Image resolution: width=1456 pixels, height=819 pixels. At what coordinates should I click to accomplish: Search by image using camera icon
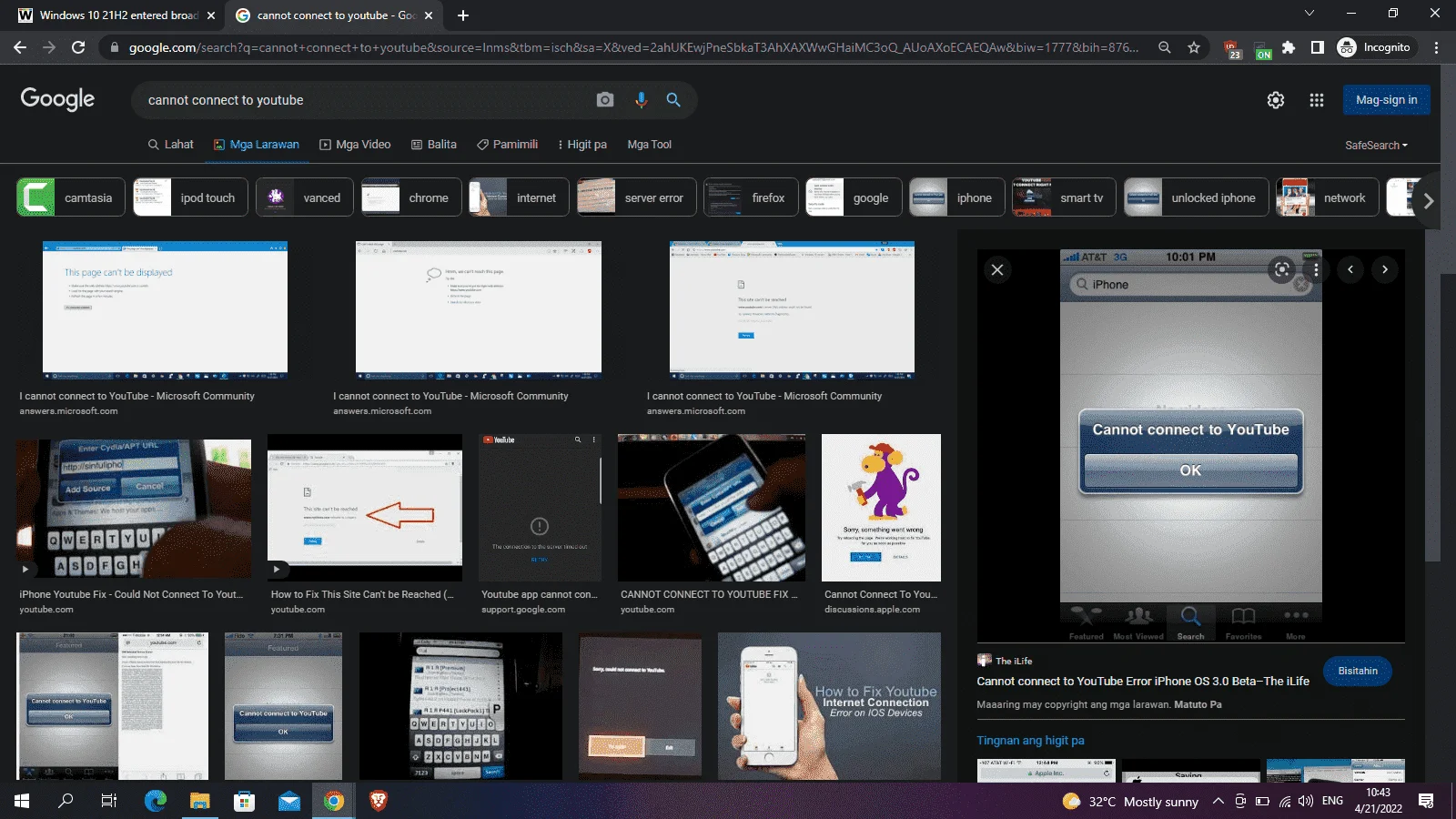pos(605,100)
